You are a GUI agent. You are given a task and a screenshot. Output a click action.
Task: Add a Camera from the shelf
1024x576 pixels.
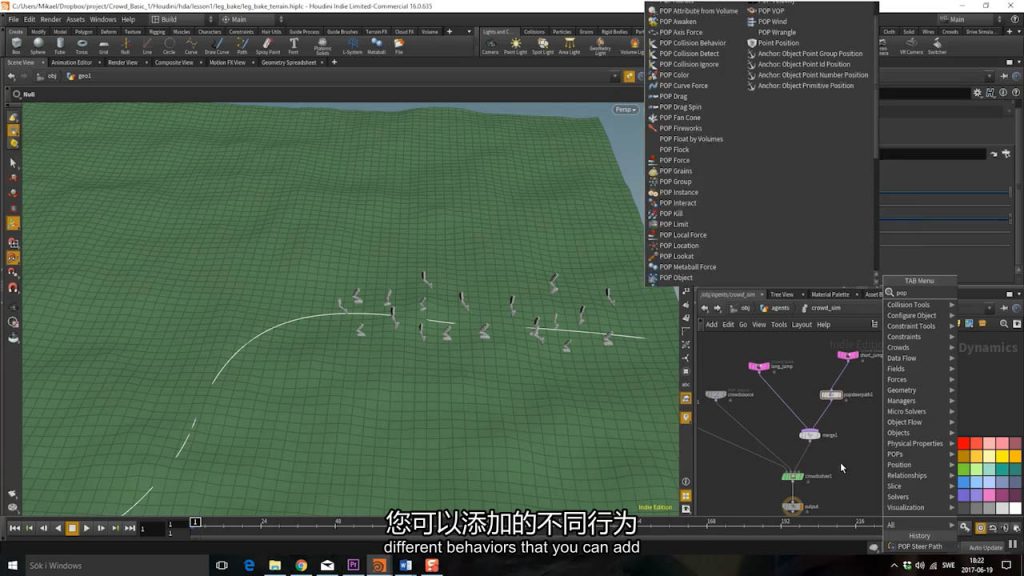click(490, 46)
